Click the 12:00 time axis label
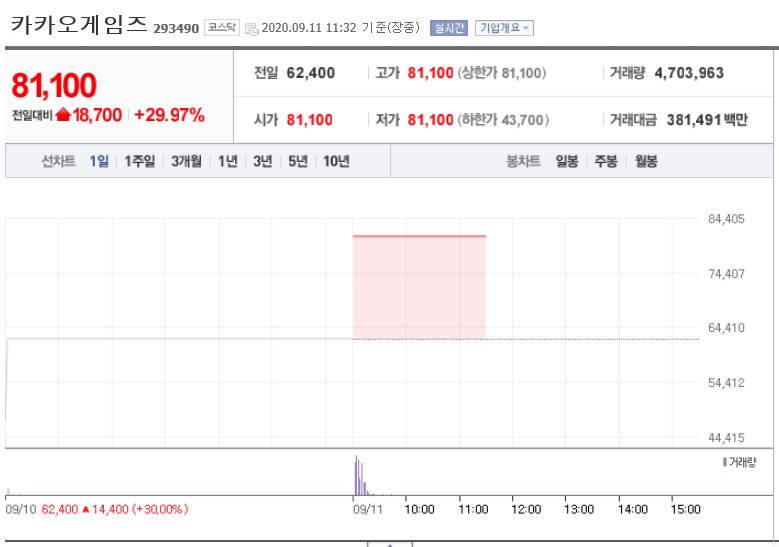This screenshot has width=779, height=547. [x=526, y=509]
